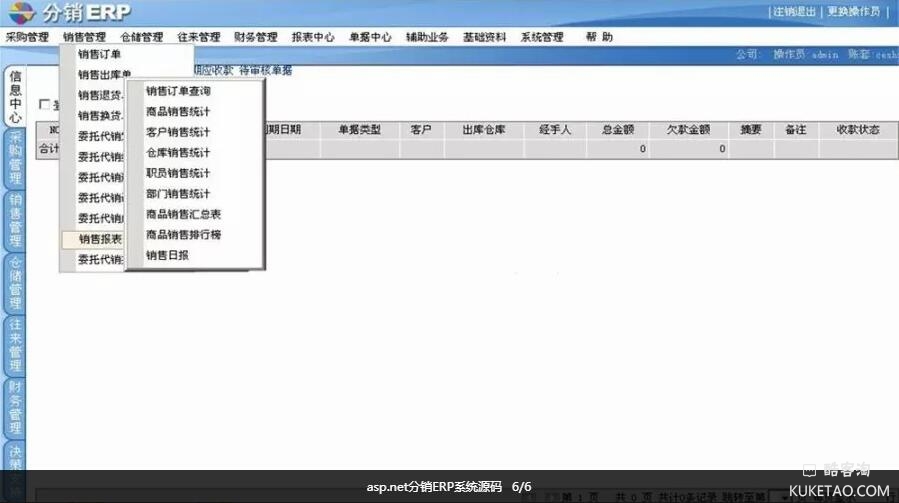Image resolution: width=899 pixels, height=503 pixels.
Task: Click the 更换操作员 link
Action: pyautogui.click(x=854, y=11)
